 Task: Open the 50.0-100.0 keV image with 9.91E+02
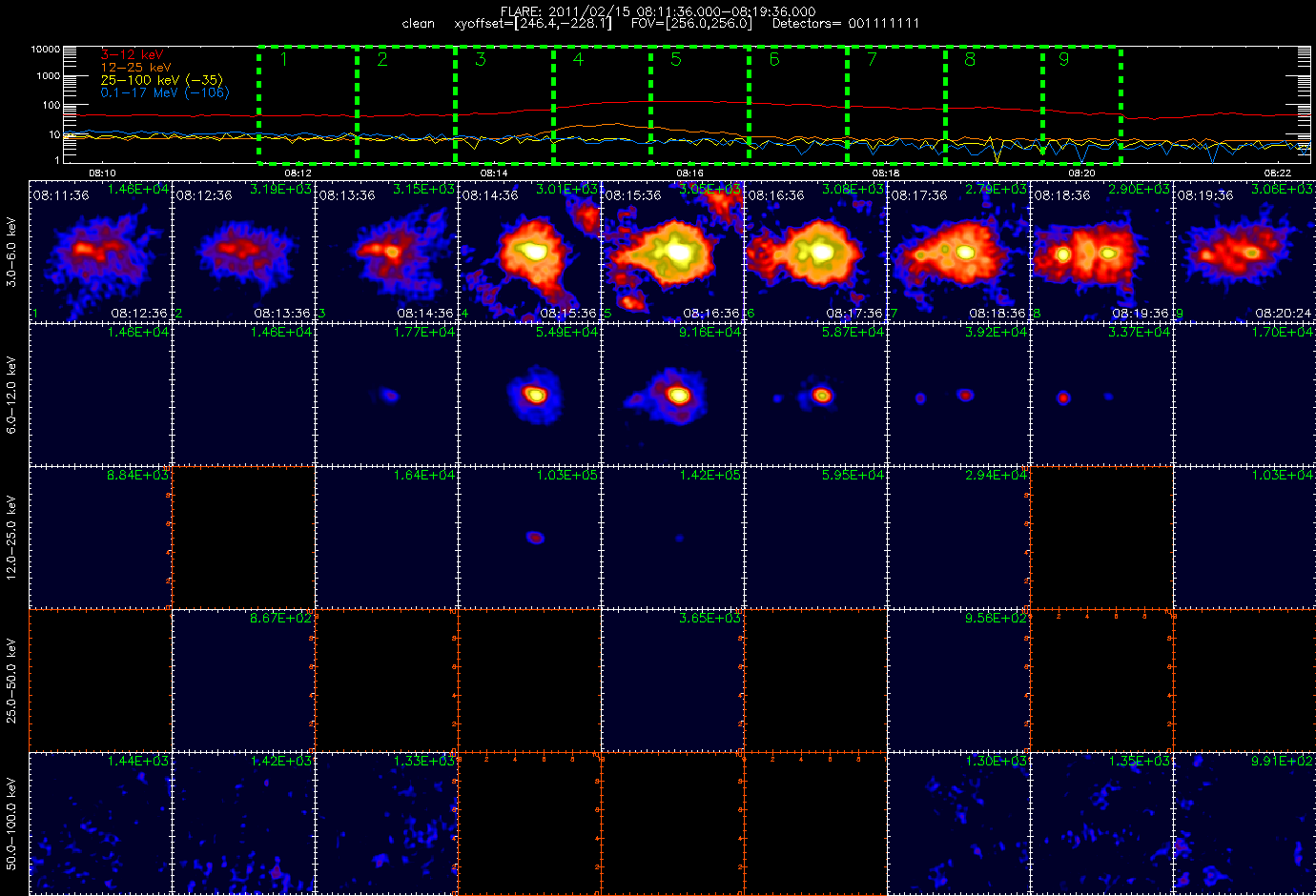[1244, 823]
